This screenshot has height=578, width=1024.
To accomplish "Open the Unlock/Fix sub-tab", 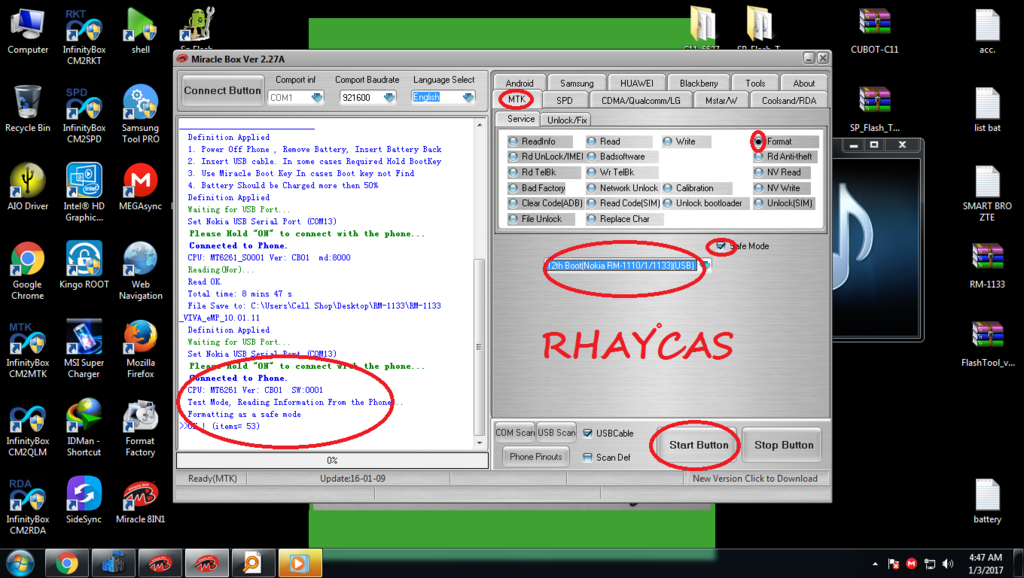I will point(567,120).
